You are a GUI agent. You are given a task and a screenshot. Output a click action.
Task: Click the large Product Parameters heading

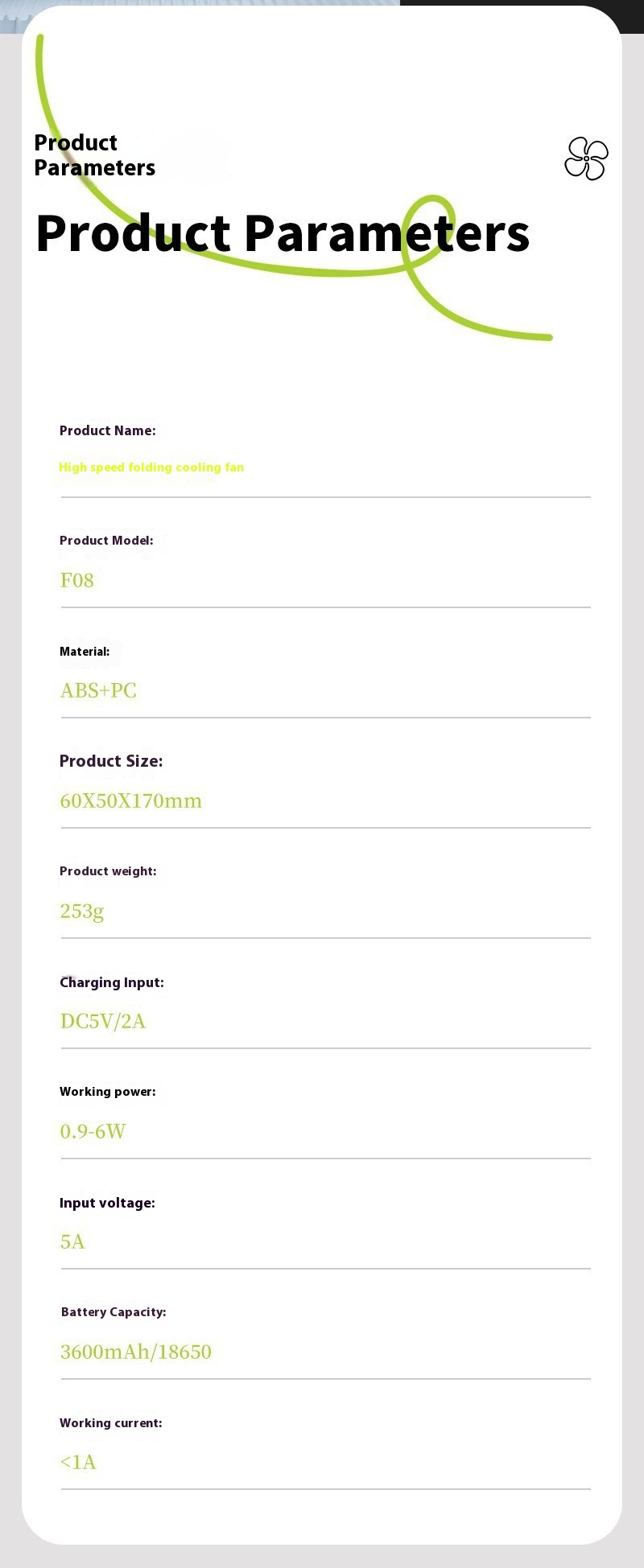coord(283,233)
